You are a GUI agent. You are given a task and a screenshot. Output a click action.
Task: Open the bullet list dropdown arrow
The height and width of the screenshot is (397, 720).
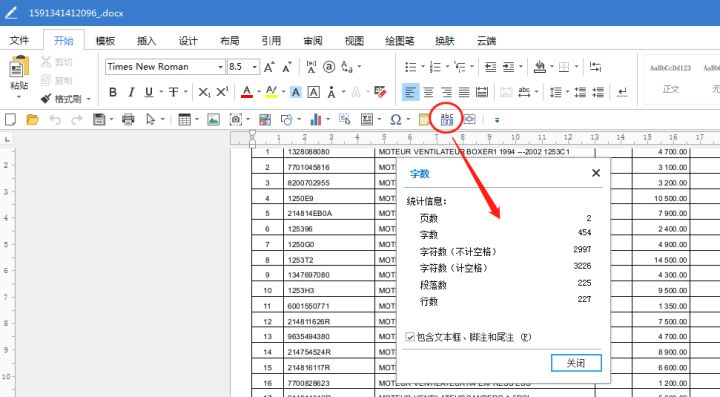point(422,67)
